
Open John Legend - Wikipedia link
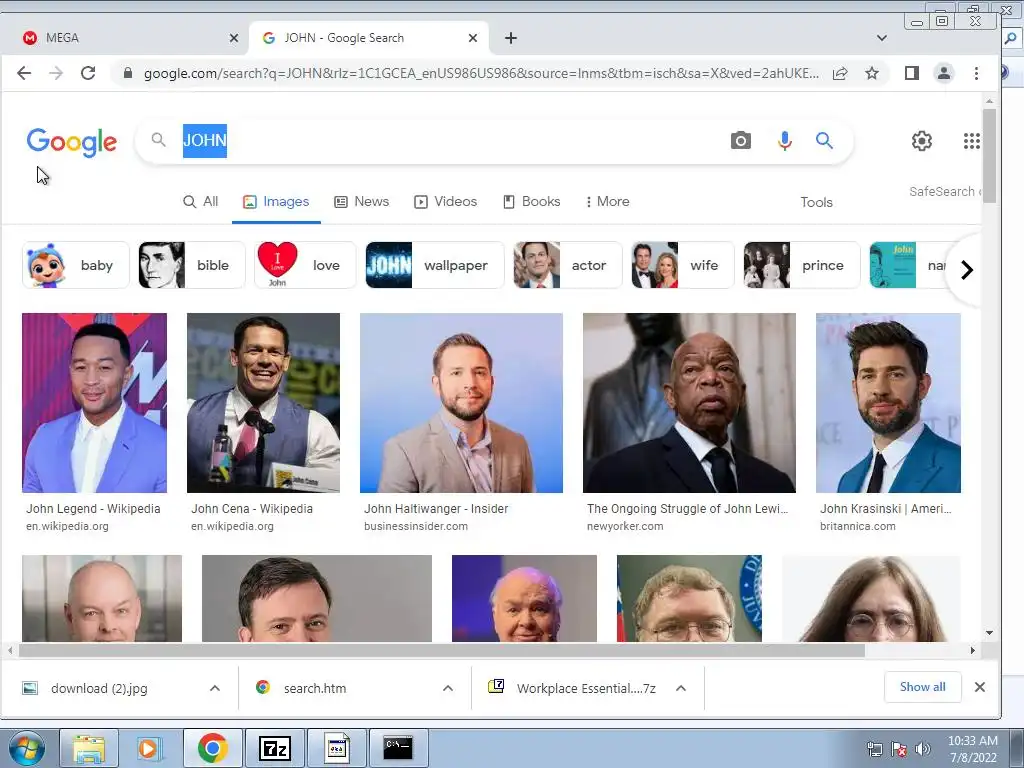coord(93,509)
